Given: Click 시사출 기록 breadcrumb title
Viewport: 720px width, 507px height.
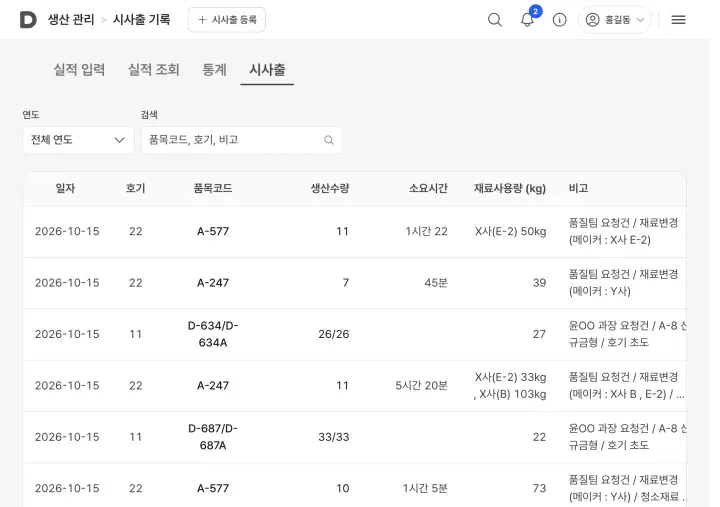Looking at the screenshot, I should click(x=141, y=20).
